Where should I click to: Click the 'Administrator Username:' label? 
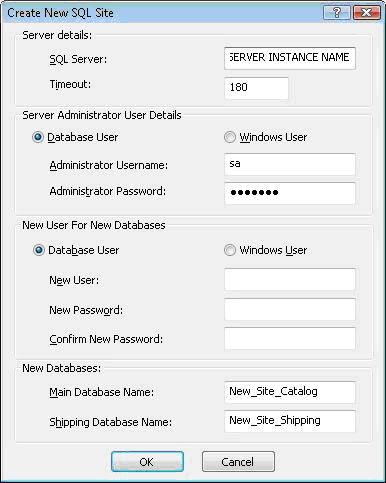click(109, 165)
